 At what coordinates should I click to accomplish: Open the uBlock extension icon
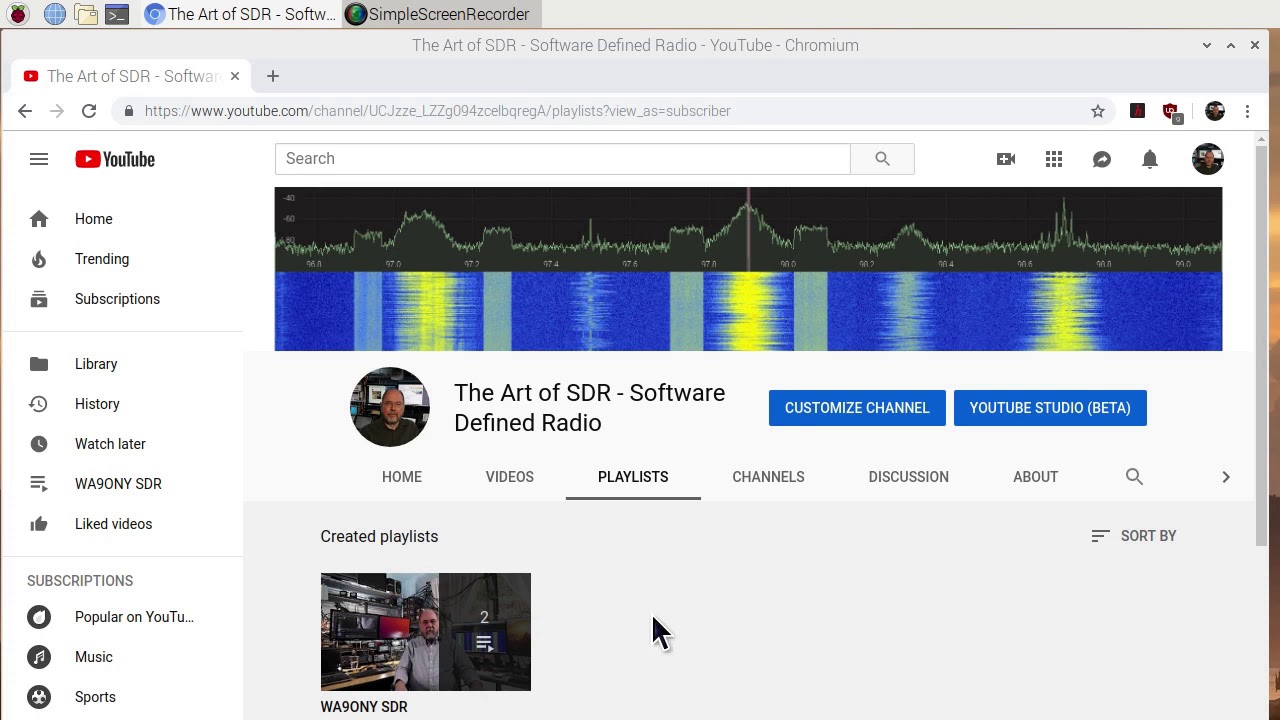pyautogui.click(x=1171, y=111)
